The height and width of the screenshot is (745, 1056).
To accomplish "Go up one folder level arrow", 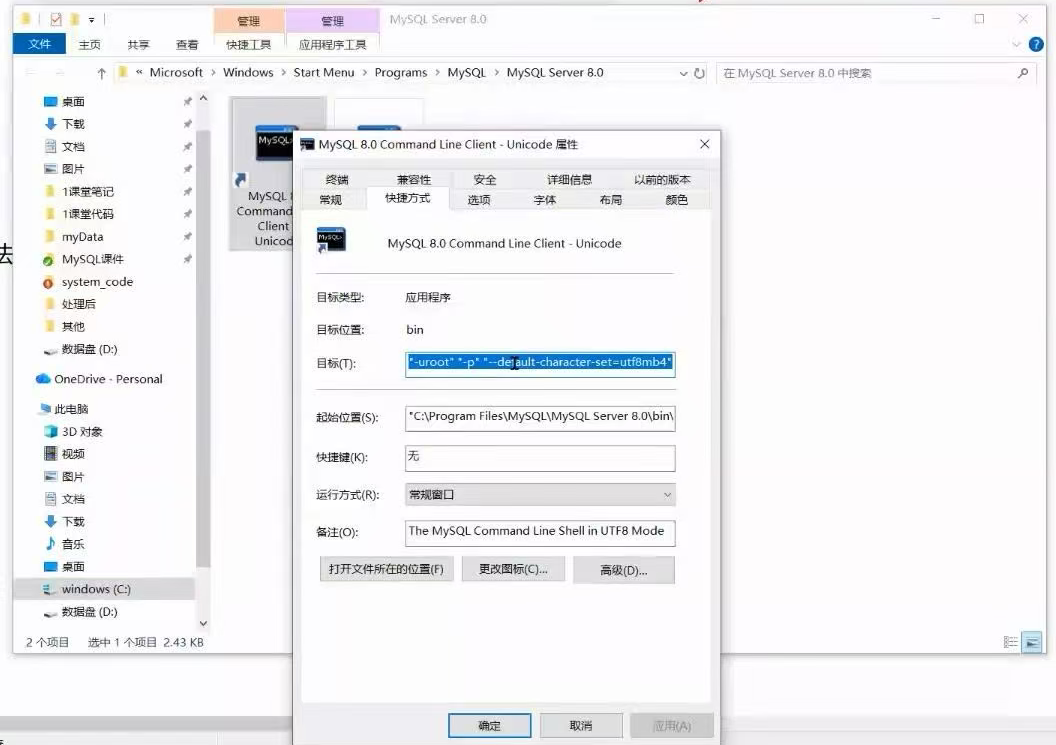I will 101,73.
